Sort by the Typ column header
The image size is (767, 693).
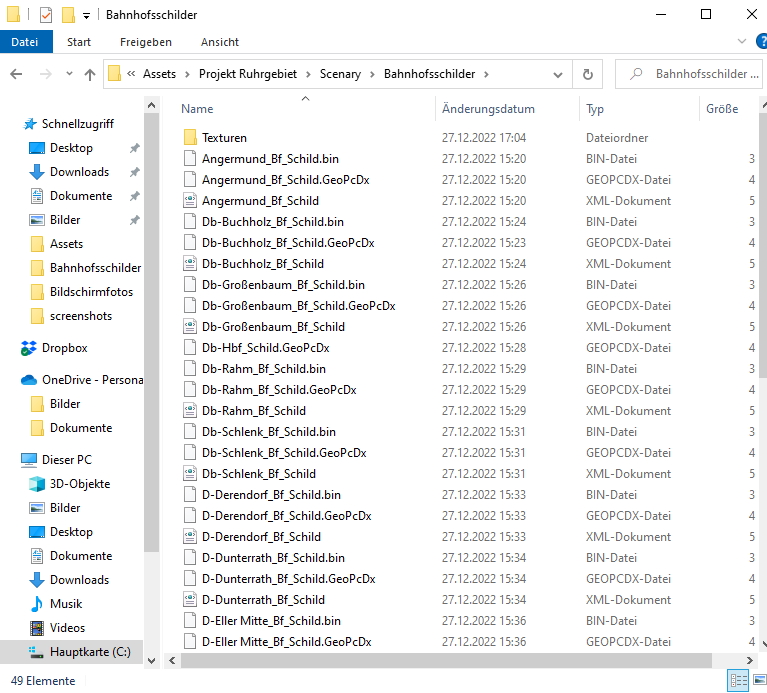pos(595,109)
